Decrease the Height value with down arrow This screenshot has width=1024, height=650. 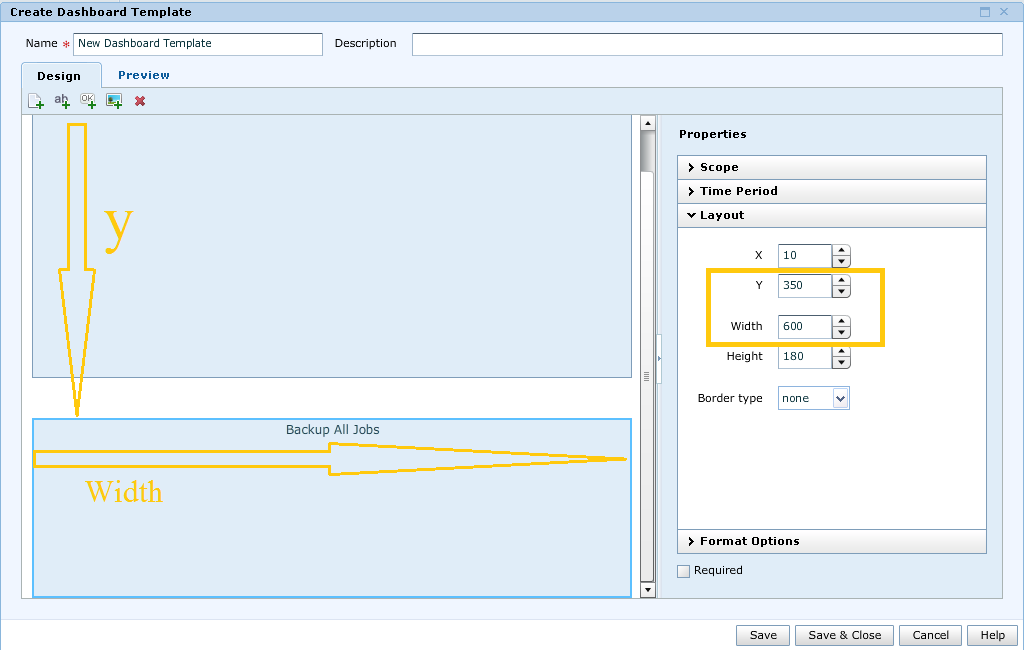841,362
